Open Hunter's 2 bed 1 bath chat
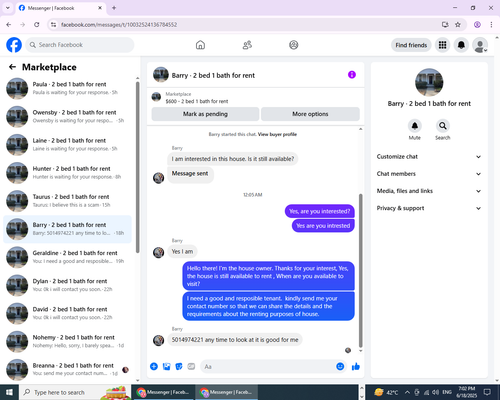Screen dimensions: 500x400 click(67, 173)
